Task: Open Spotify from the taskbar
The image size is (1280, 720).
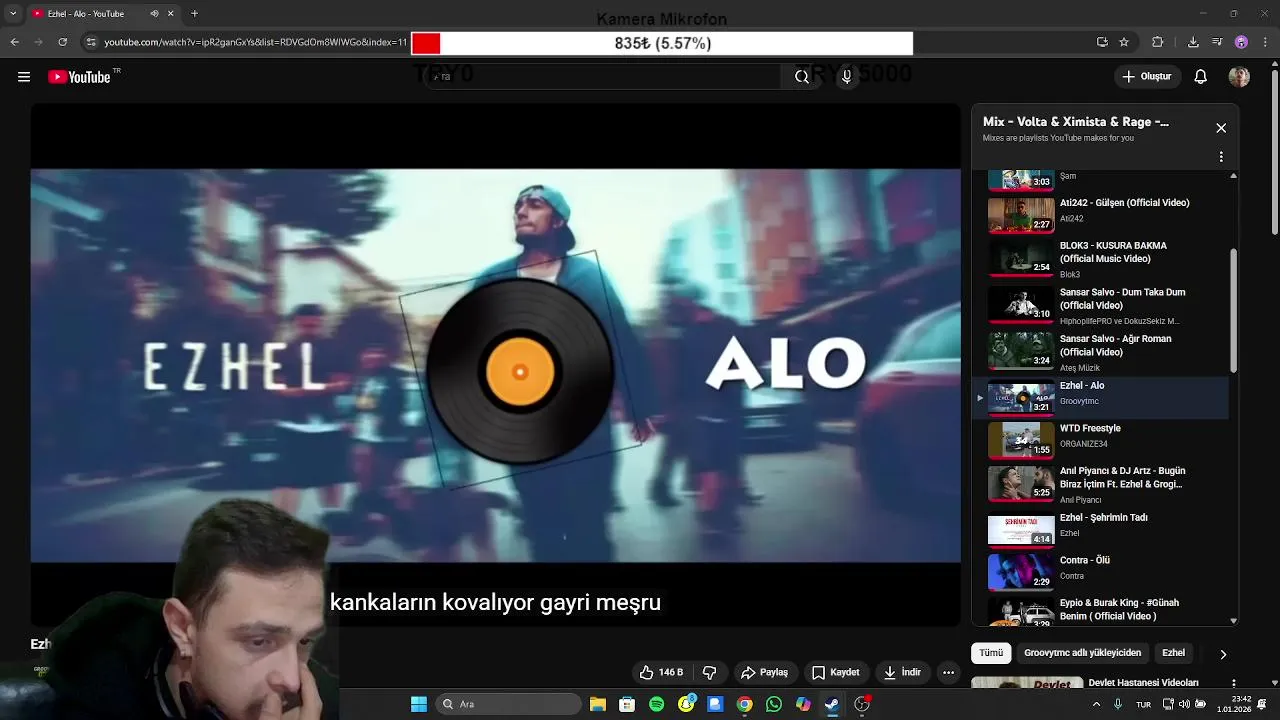Action: tap(657, 704)
